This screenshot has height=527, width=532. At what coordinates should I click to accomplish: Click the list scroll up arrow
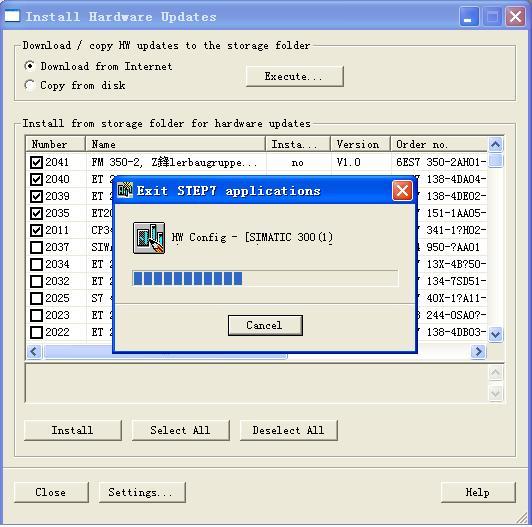pos(495,145)
